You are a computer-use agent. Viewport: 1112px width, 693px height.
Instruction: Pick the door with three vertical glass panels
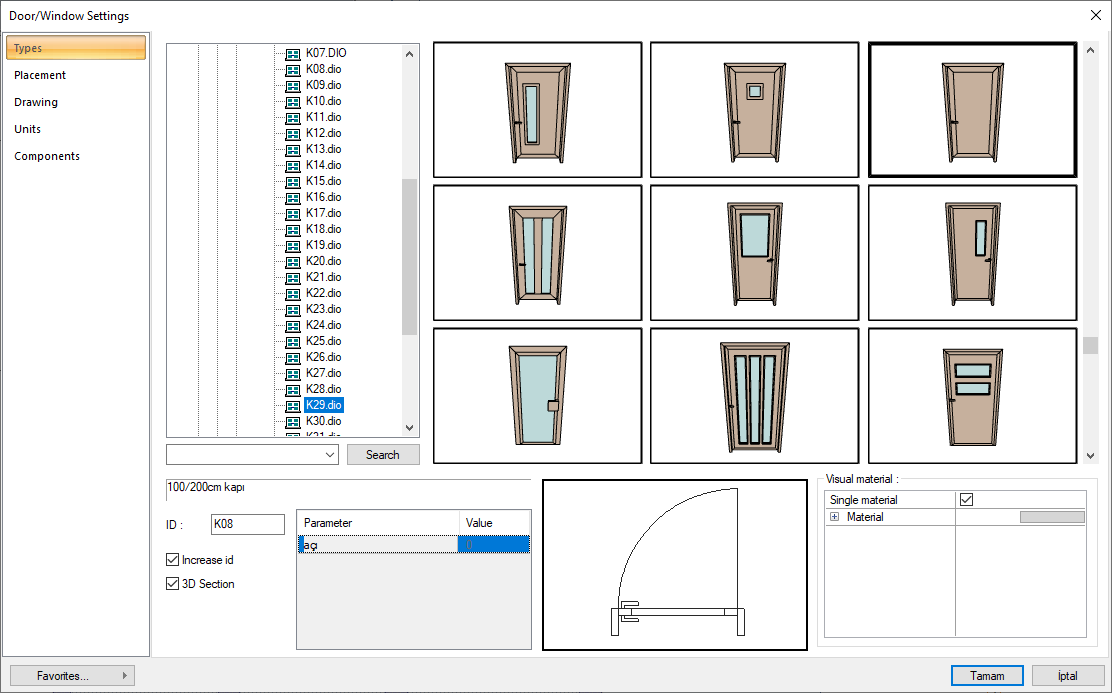pyautogui.click(x=754, y=395)
